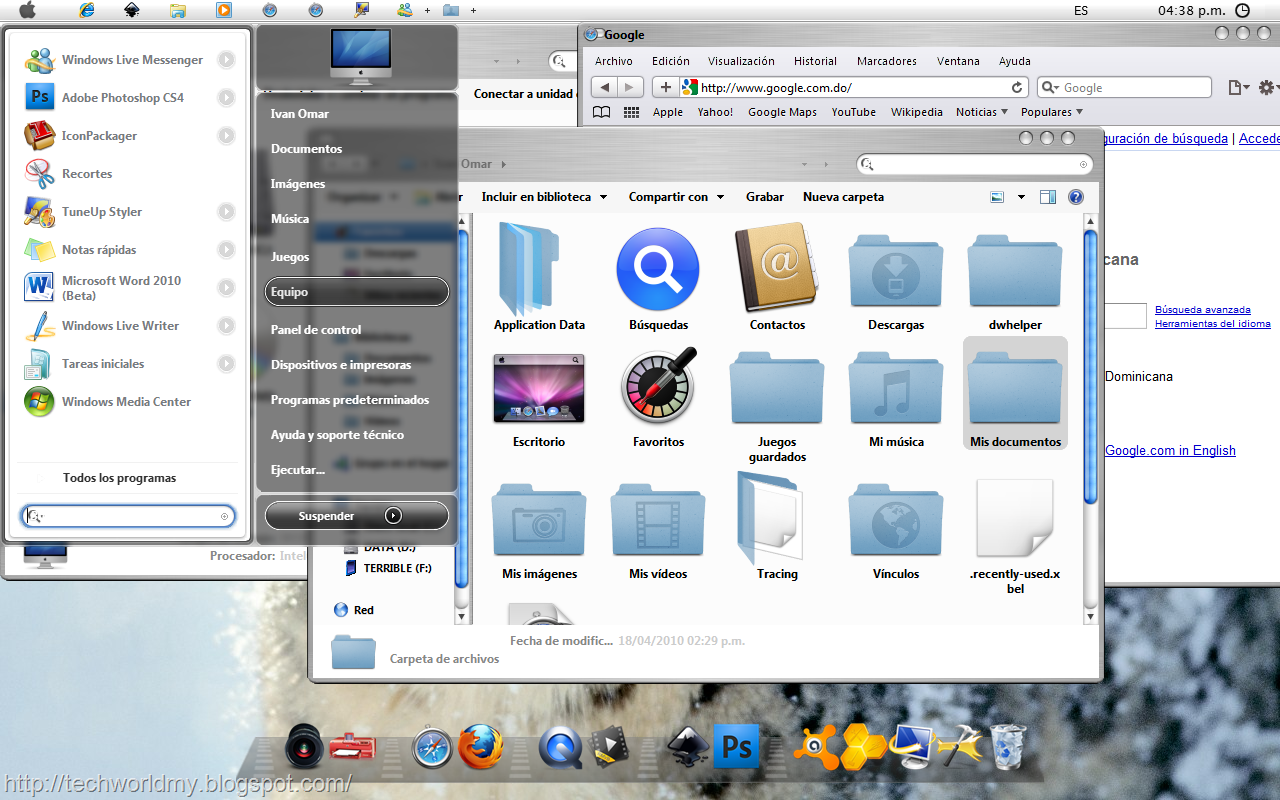Open Safari Top Sites grid icon

pyautogui.click(x=631, y=112)
